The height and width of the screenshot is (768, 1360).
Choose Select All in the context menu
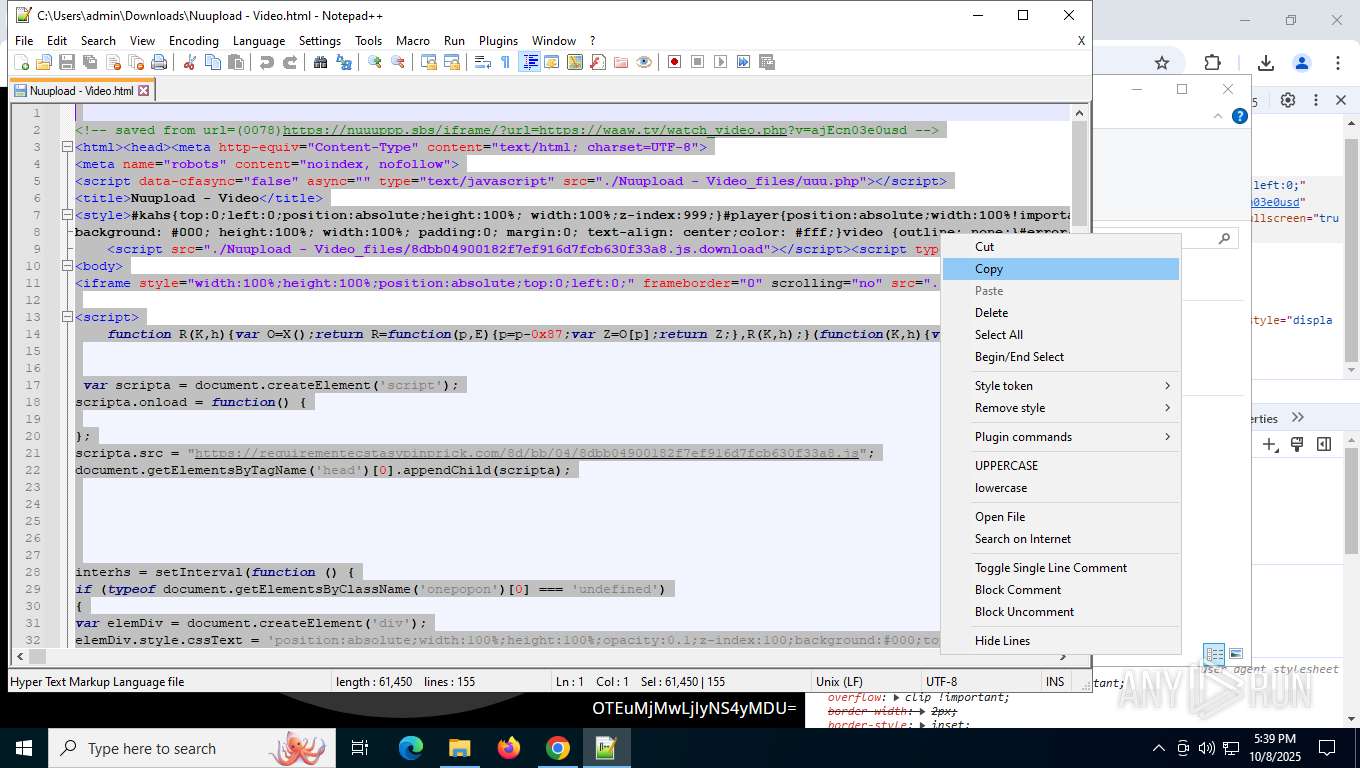(1061, 335)
